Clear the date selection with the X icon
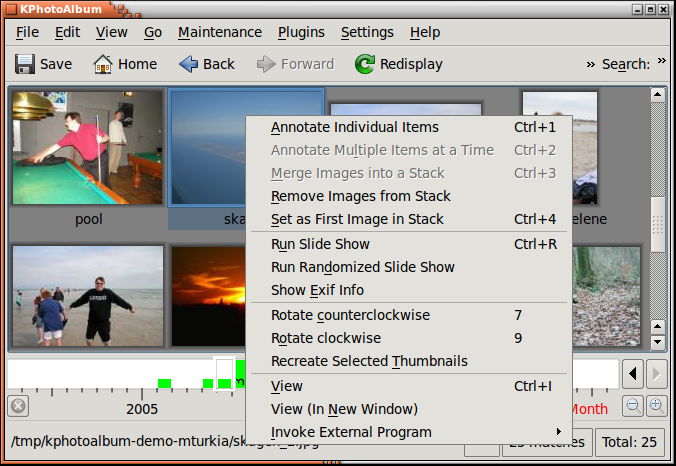Viewport: 676px width, 466px height. tap(18, 406)
